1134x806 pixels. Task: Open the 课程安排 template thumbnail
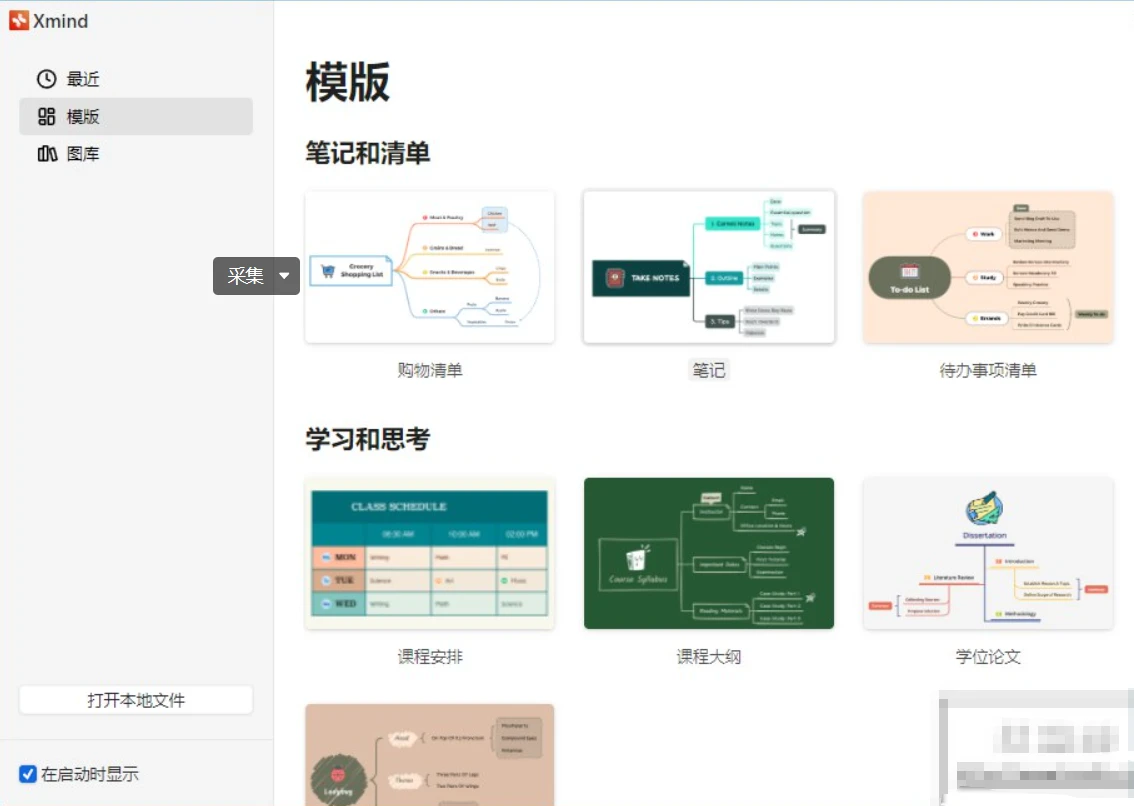(x=430, y=553)
